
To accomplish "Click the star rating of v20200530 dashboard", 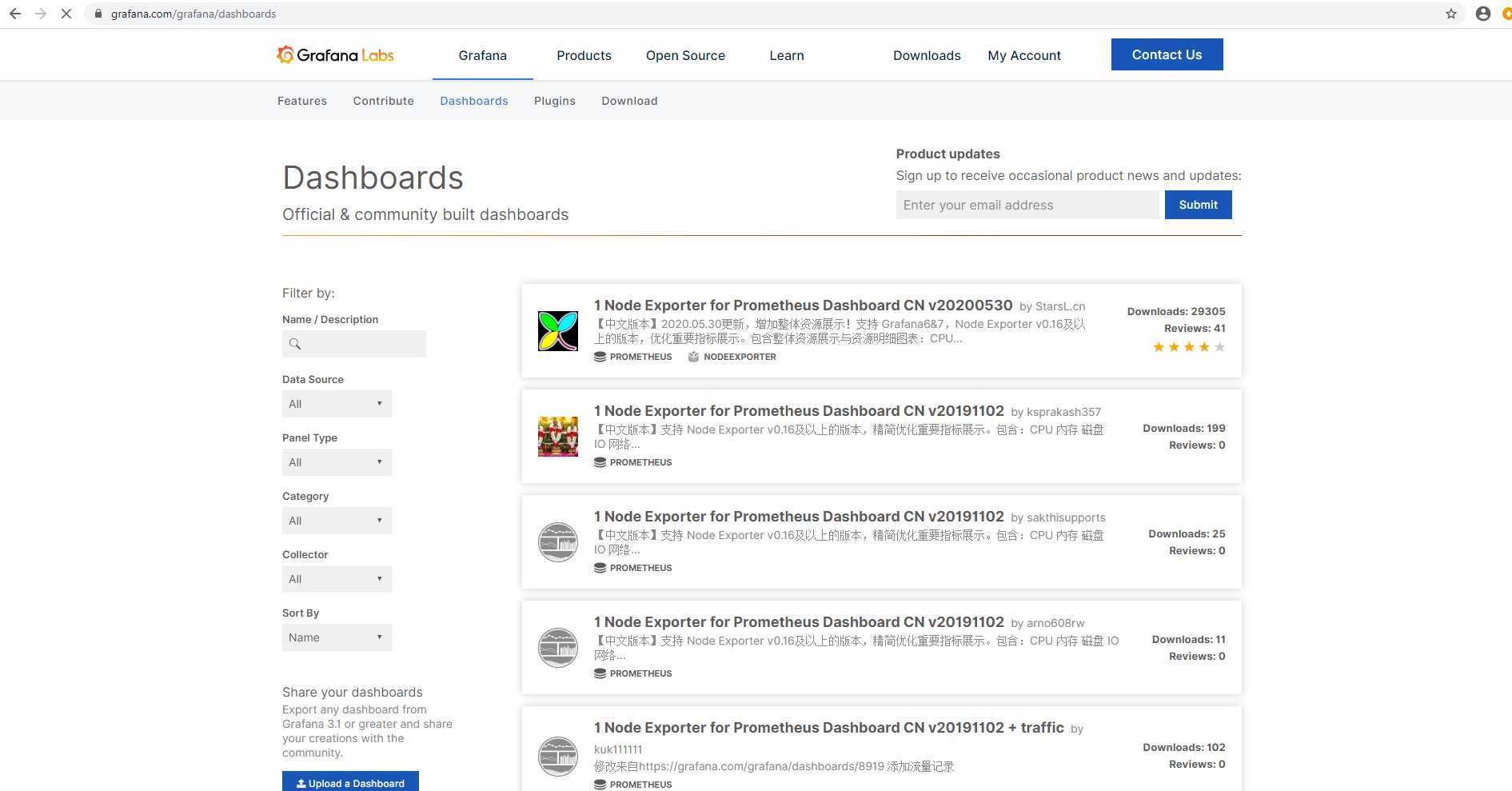I will [1188, 347].
